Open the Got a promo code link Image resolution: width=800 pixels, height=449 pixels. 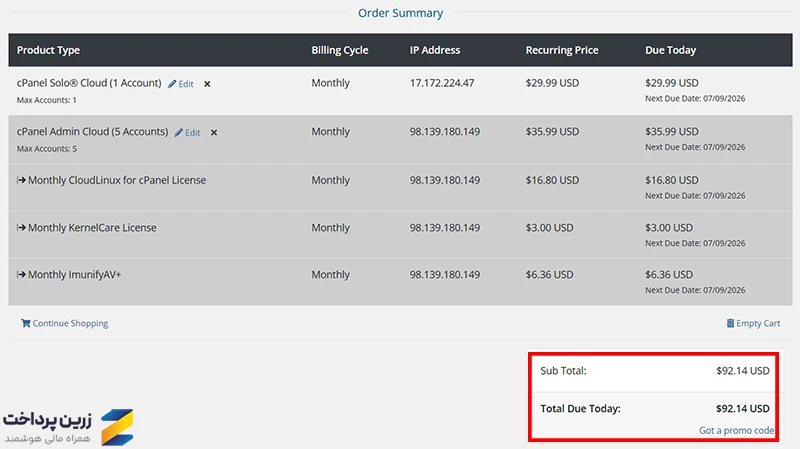click(737, 431)
